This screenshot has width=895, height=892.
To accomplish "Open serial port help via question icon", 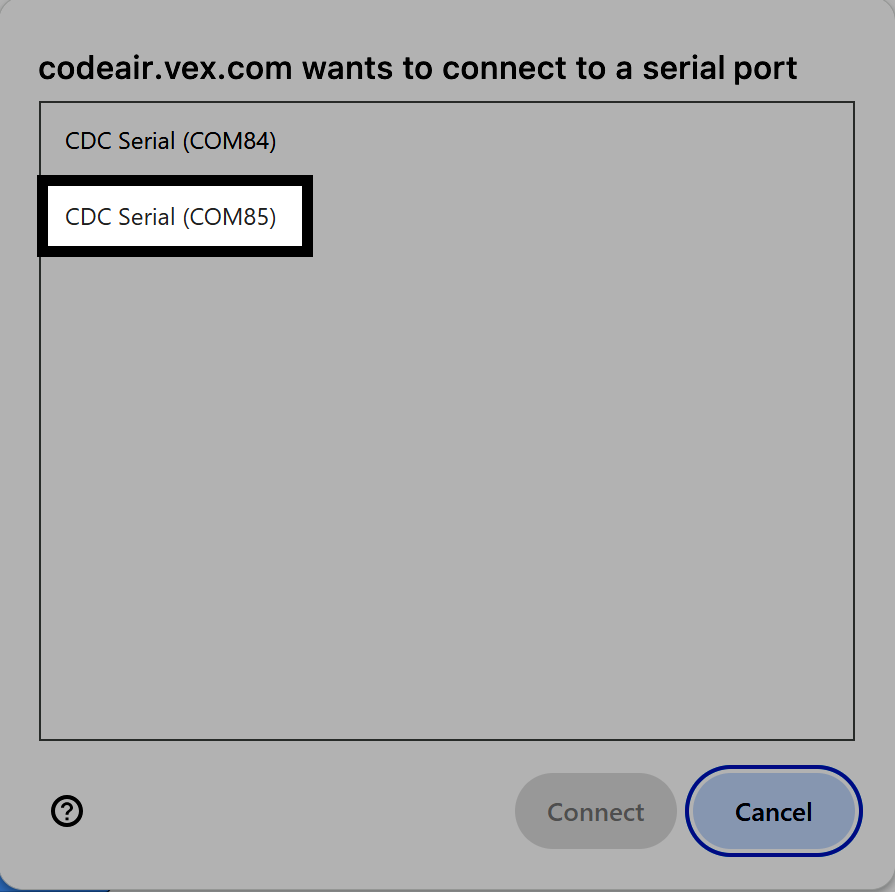I will 67,812.
